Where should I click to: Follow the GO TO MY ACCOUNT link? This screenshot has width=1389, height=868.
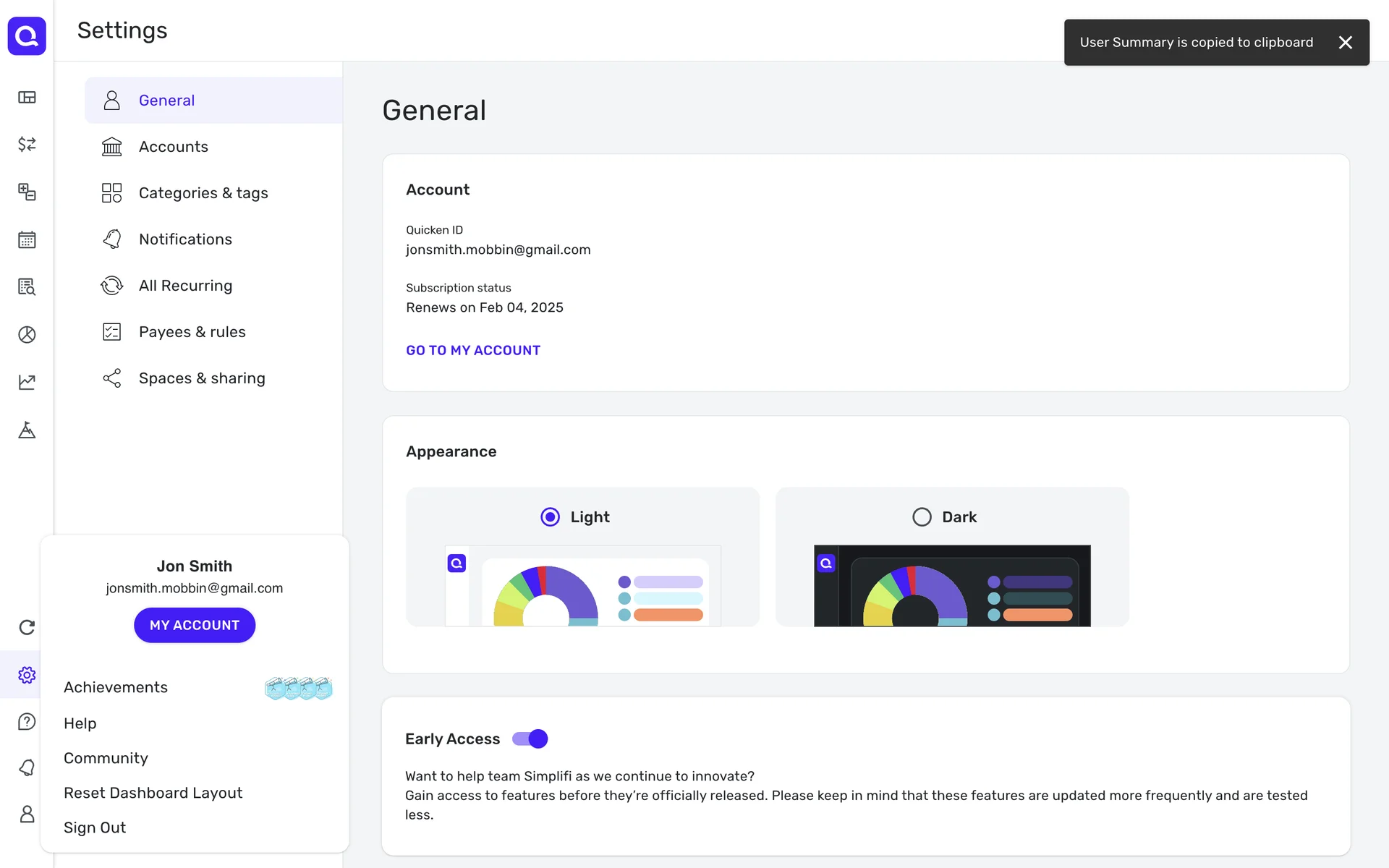click(x=473, y=350)
